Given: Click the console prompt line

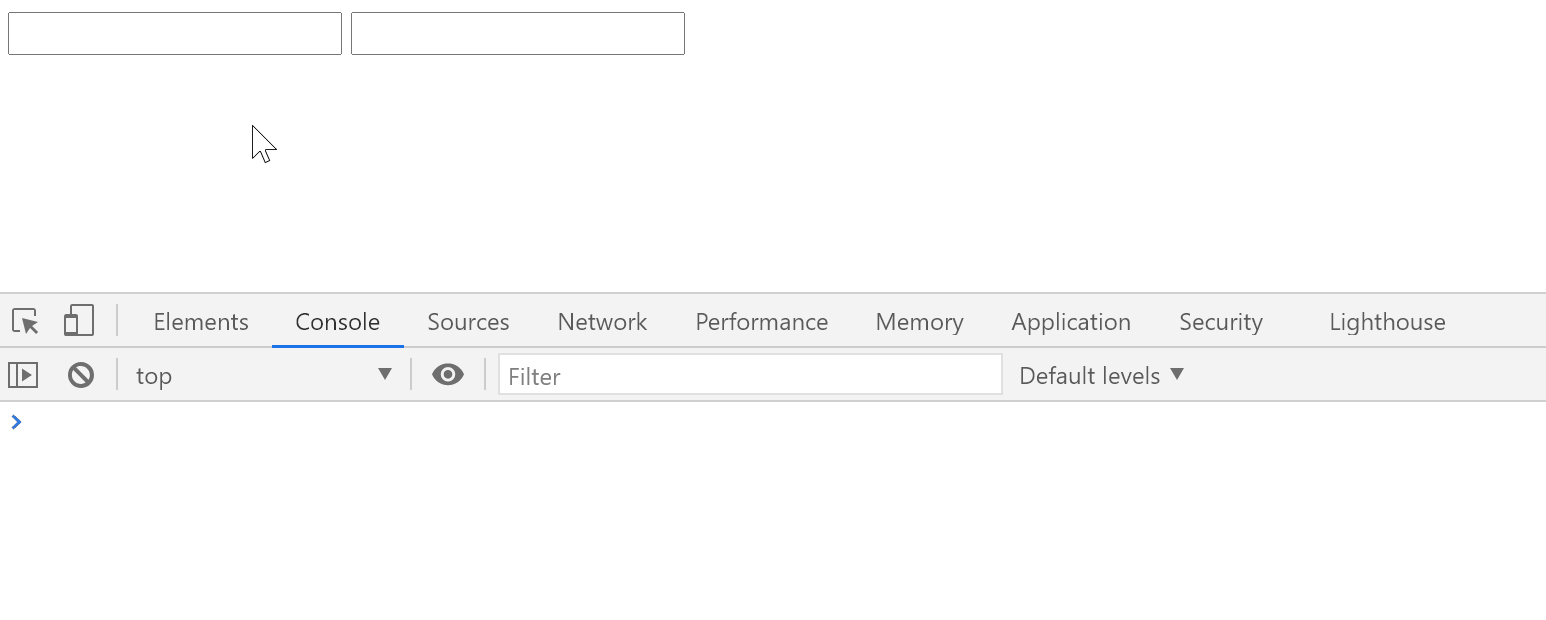Looking at the screenshot, I should pos(600,422).
